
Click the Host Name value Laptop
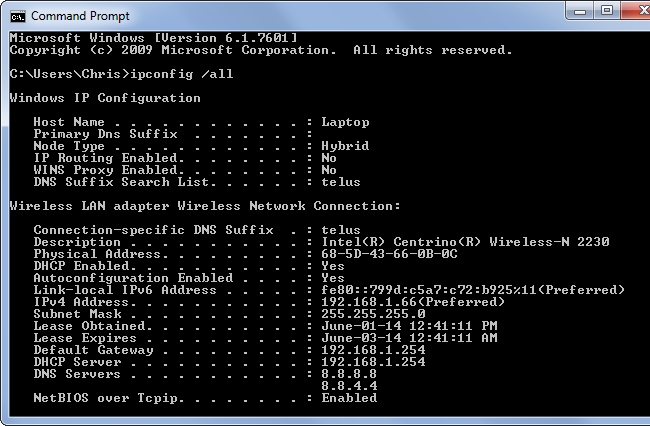(345, 122)
